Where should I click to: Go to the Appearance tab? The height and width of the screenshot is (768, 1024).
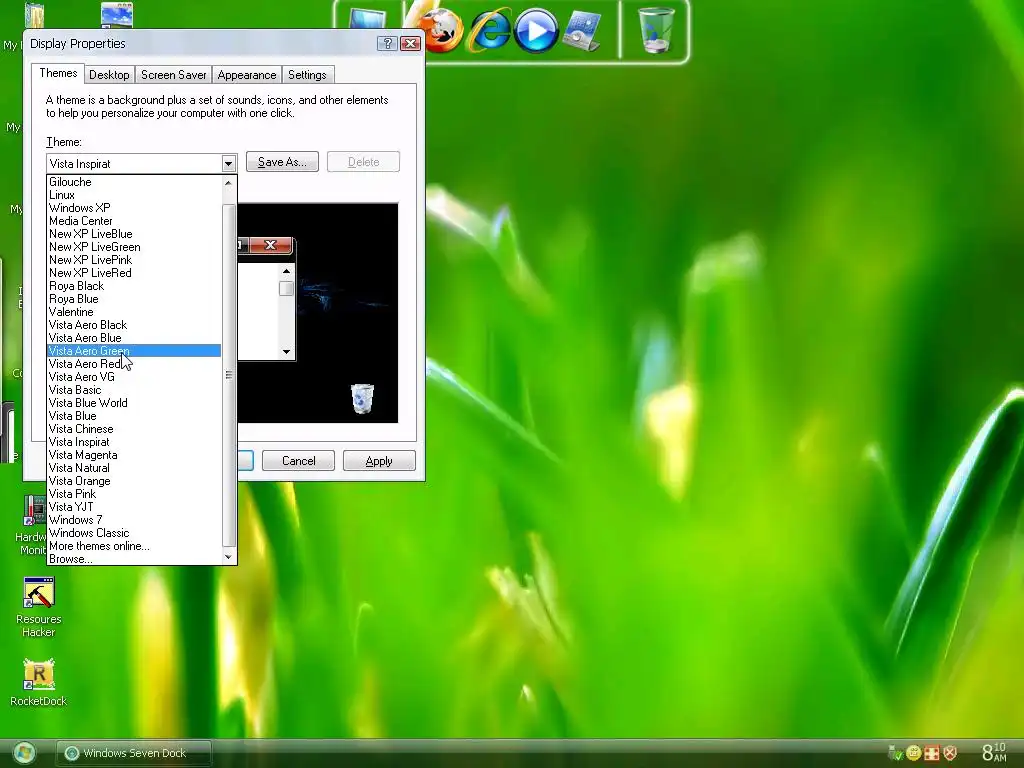click(247, 75)
